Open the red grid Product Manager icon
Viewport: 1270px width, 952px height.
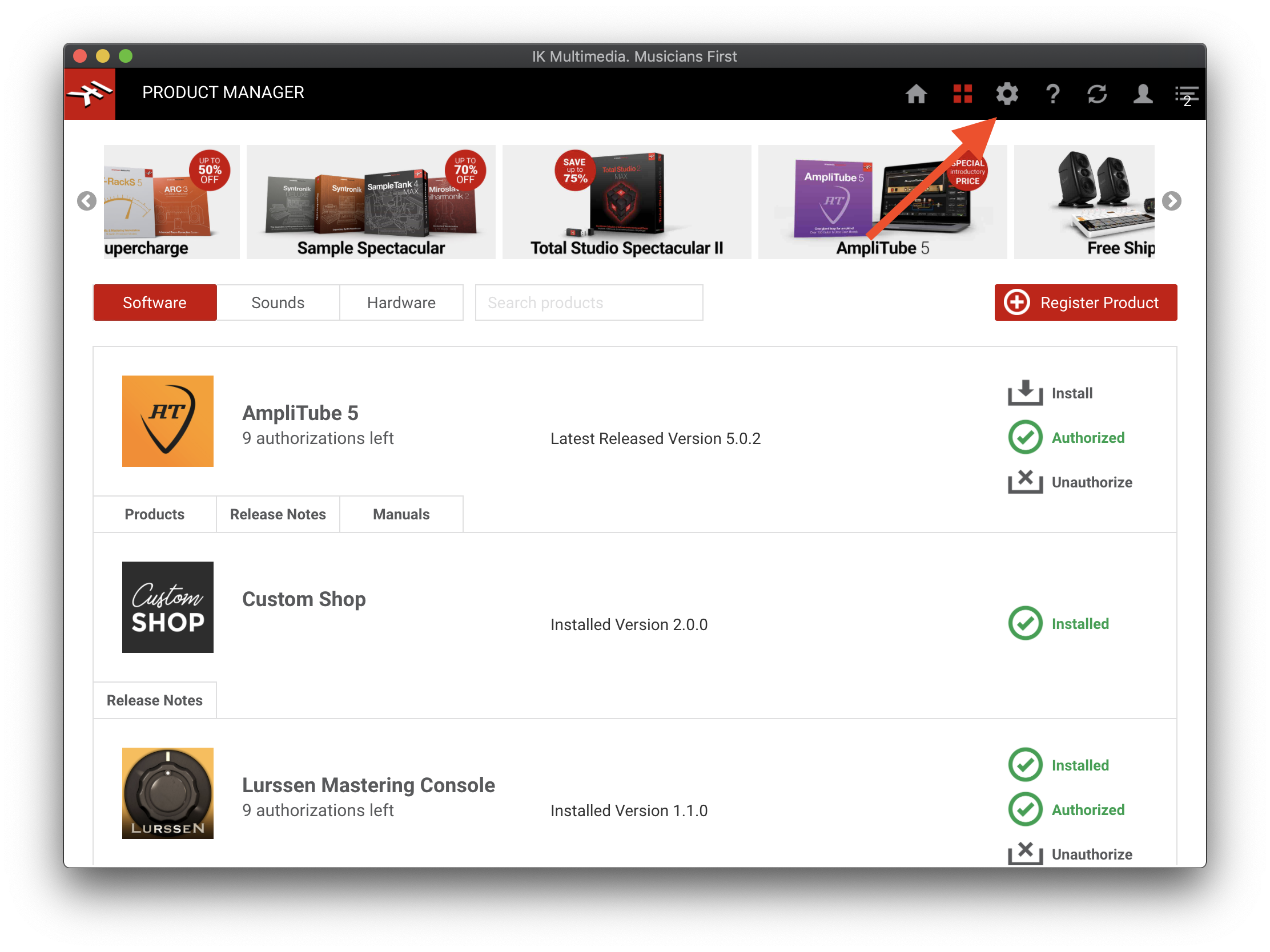tap(962, 94)
